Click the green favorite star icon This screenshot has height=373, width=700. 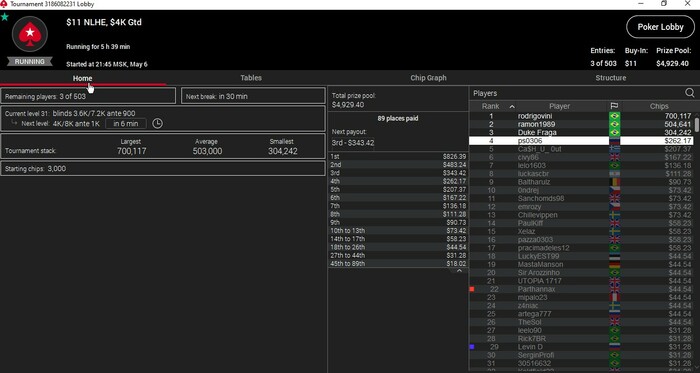[x=4, y=17]
